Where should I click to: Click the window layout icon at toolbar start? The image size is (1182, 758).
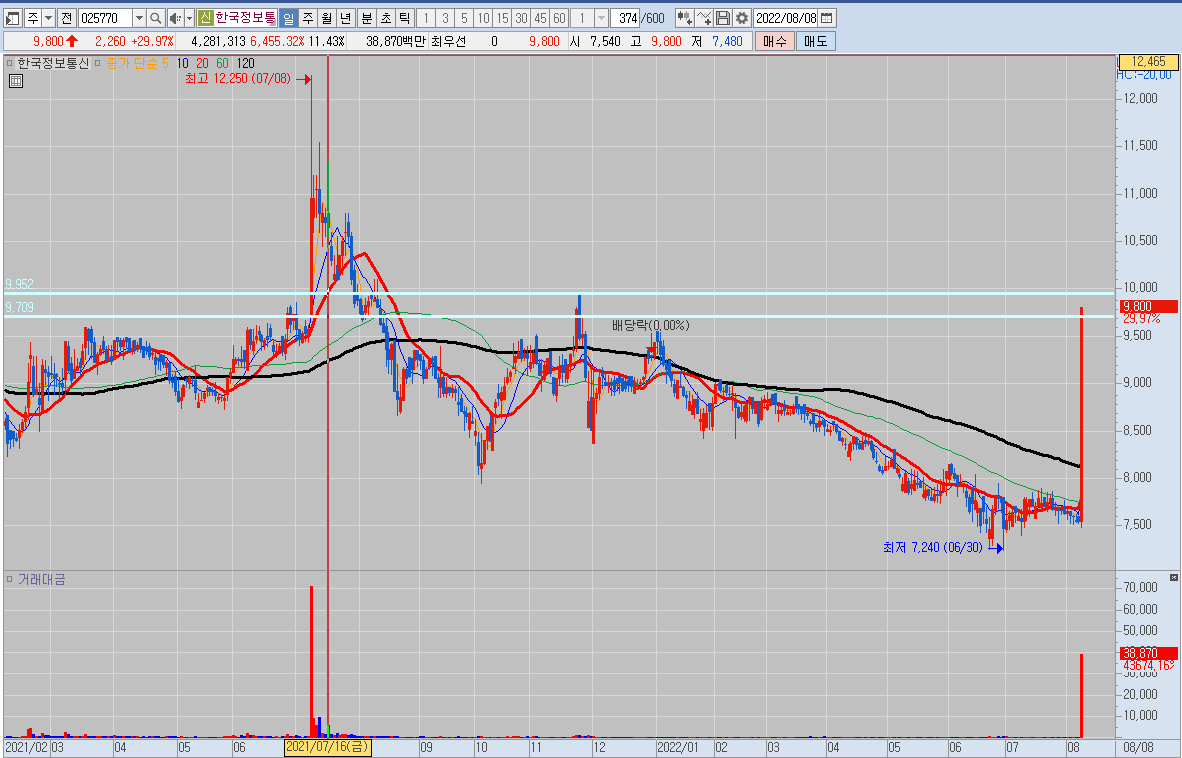13,18
